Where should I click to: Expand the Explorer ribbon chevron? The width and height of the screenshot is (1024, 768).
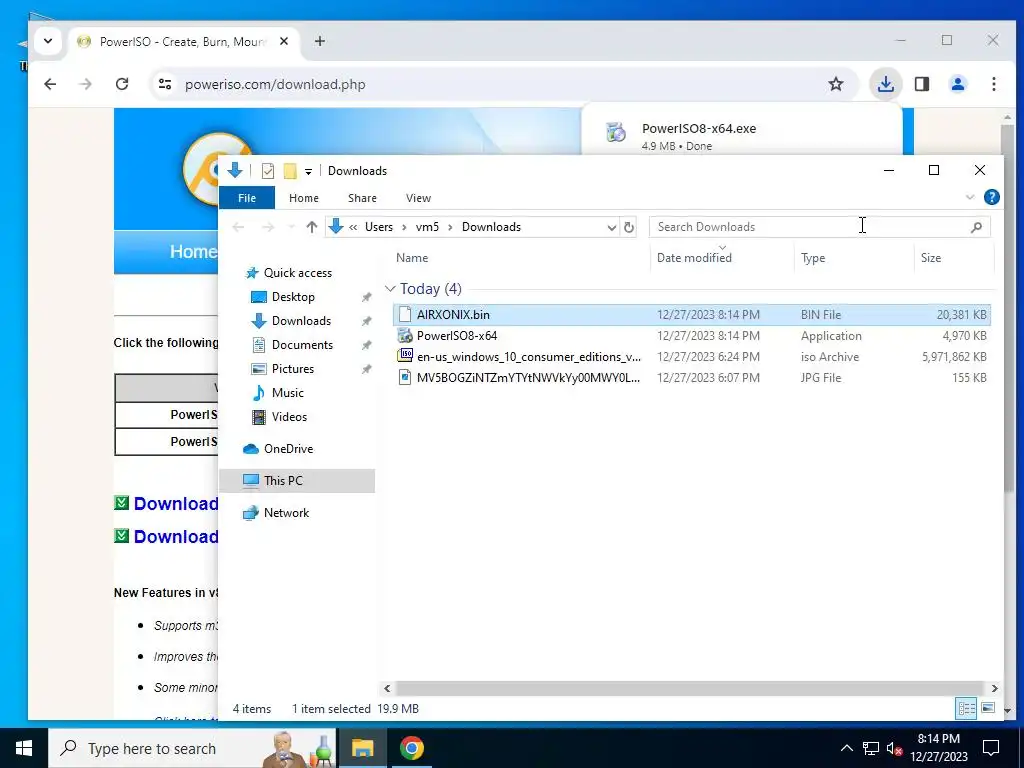tap(970, 197)
